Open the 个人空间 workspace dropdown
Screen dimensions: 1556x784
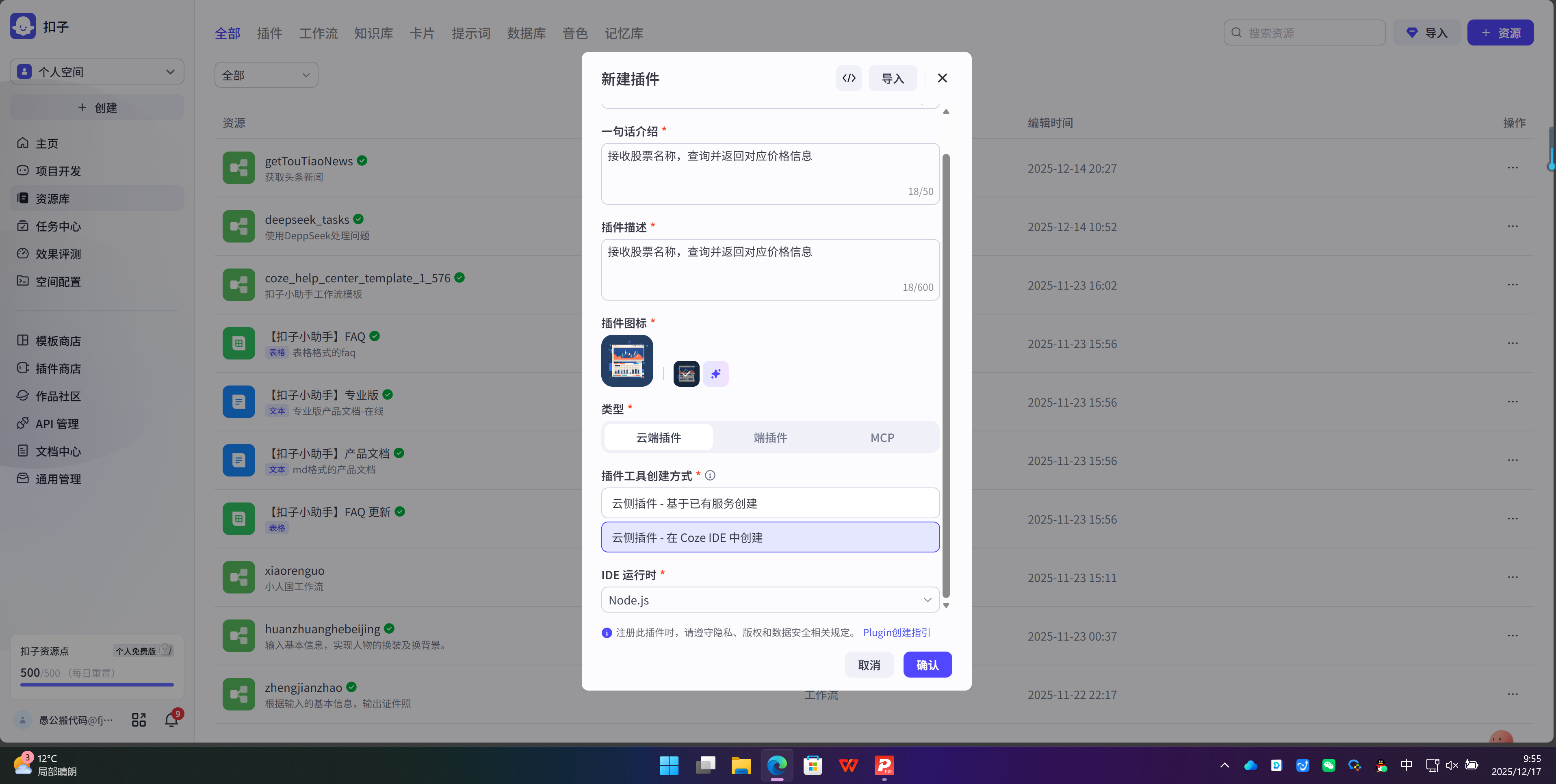tap(97, 72)
